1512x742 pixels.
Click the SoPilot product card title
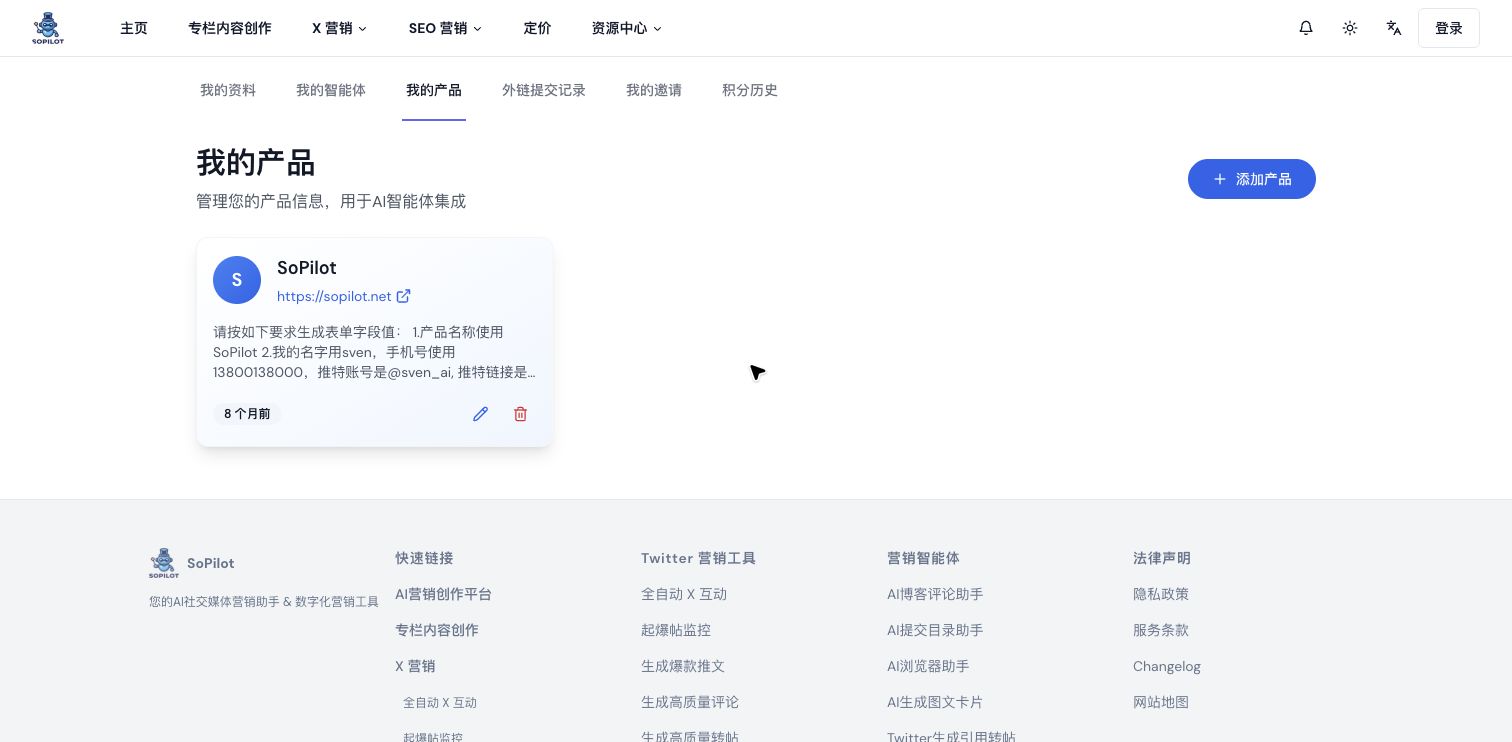307,268
